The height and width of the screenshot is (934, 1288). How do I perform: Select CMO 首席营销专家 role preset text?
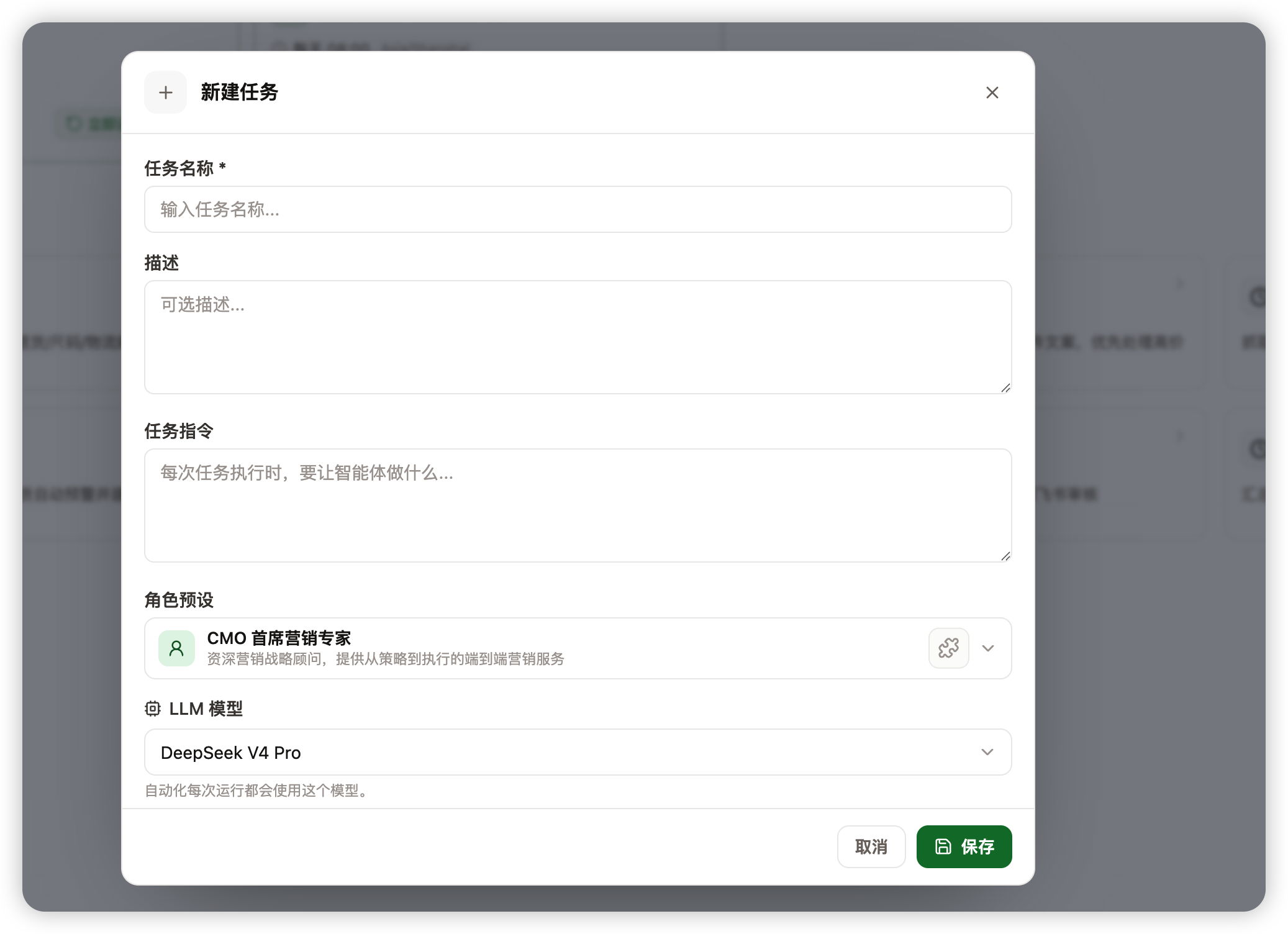click(x=279, y=638)
